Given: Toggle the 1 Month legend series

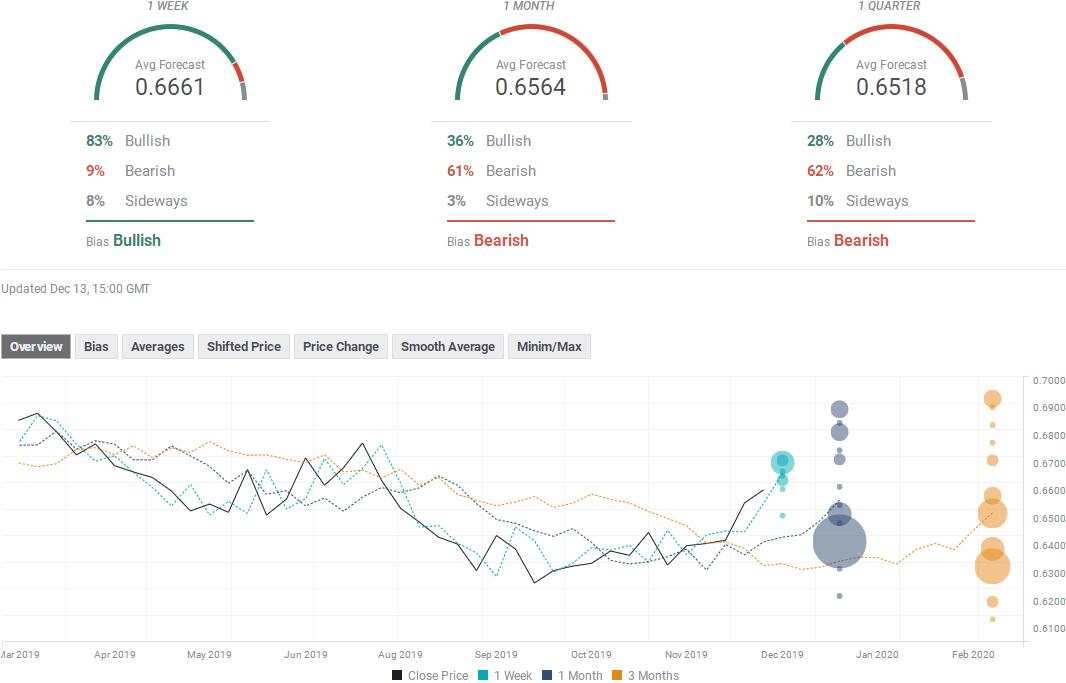Looking at the screenshot, I should pos(572,676).
